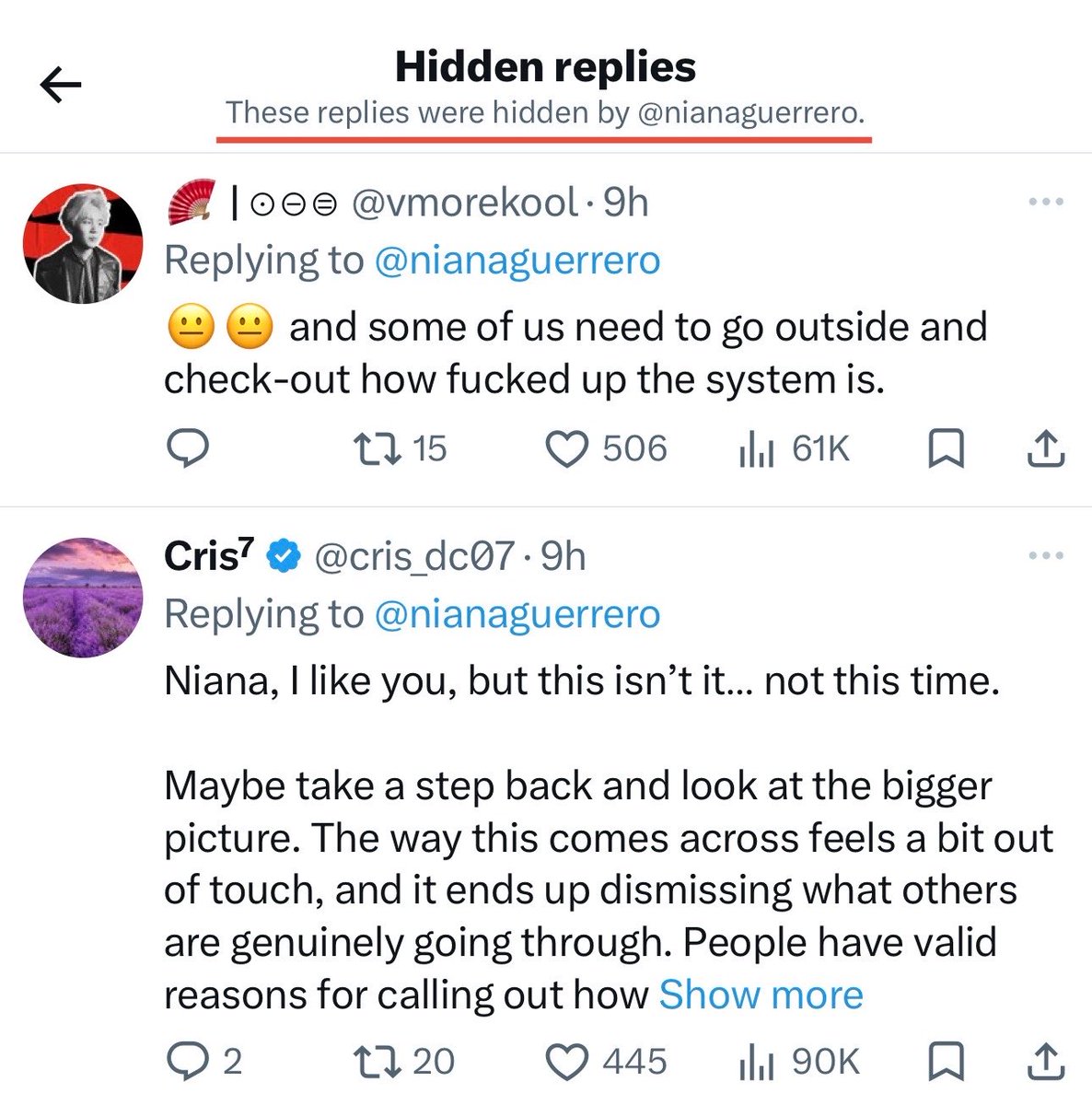The height and width of the screenshot is (1105, 1092).
Task: Retweet the Cris⁷ reply with 20 retweets
Action: click(405, 1061)
